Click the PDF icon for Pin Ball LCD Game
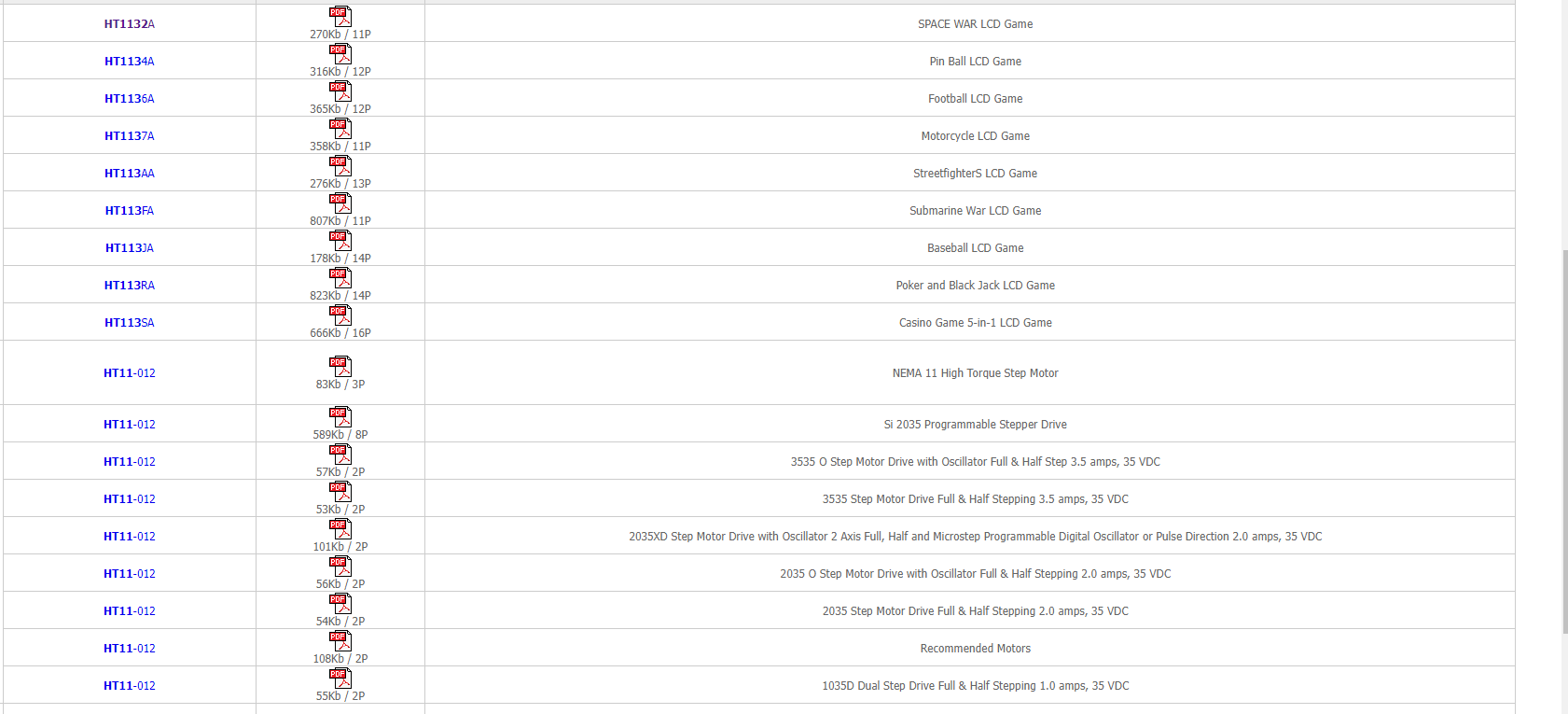Screen dimensions: 1568x714 click(340, 54)
